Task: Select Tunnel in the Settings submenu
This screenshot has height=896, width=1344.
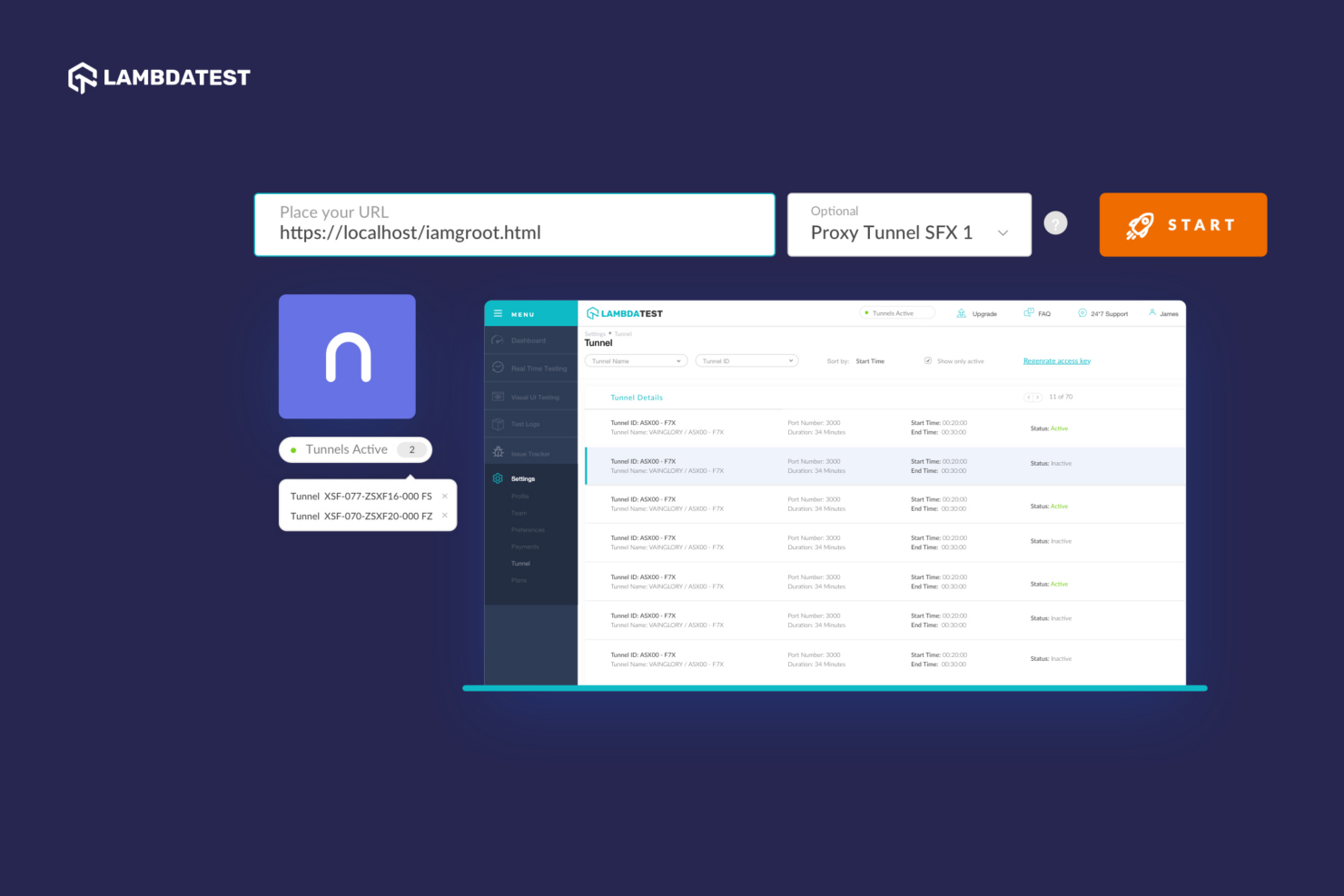Action: click(x=520, y=564)
